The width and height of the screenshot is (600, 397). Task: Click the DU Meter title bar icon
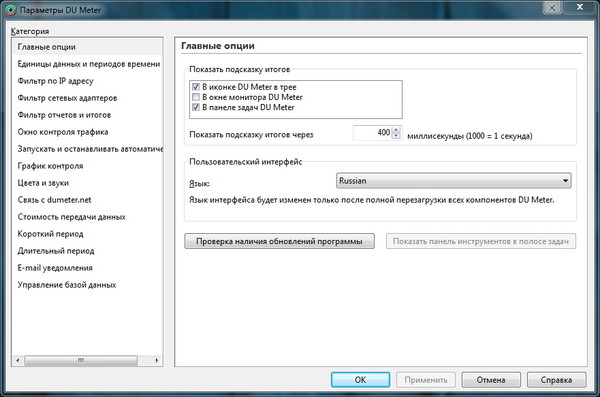pyautogui.click(x=11, y=10)
